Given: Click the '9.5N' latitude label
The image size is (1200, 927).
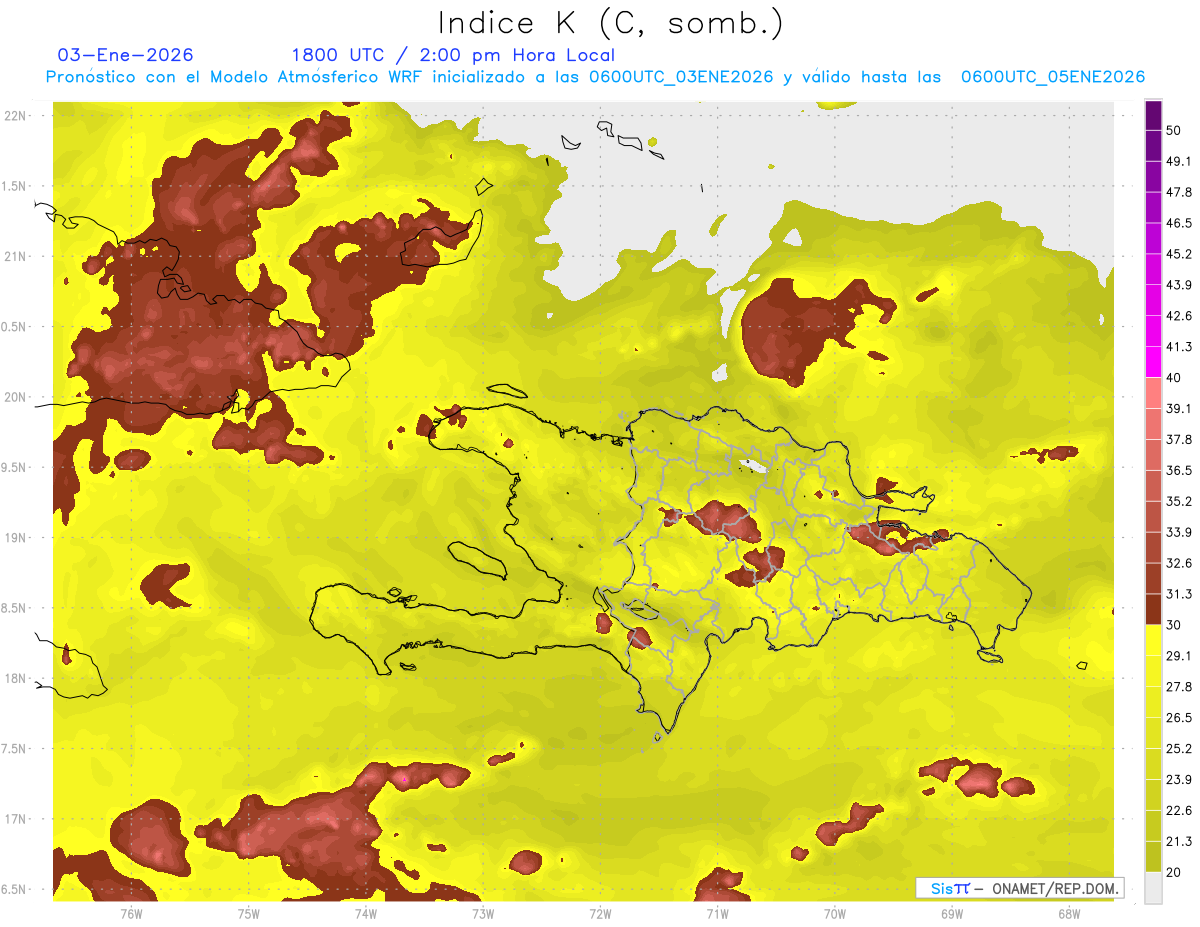Looking at the screenshot, I should (14, 467).
